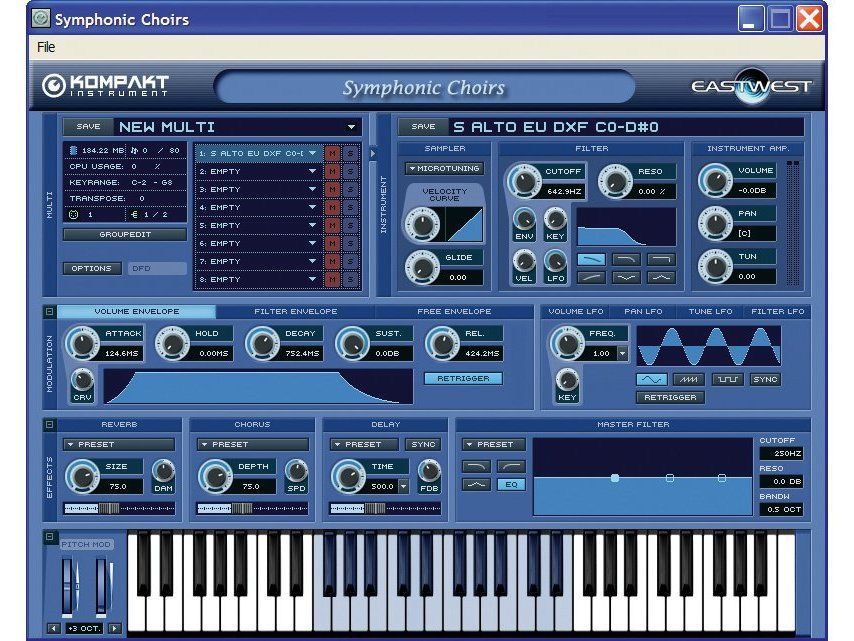
Task: Click the Chorus level slider
Action: click(253, 509)
